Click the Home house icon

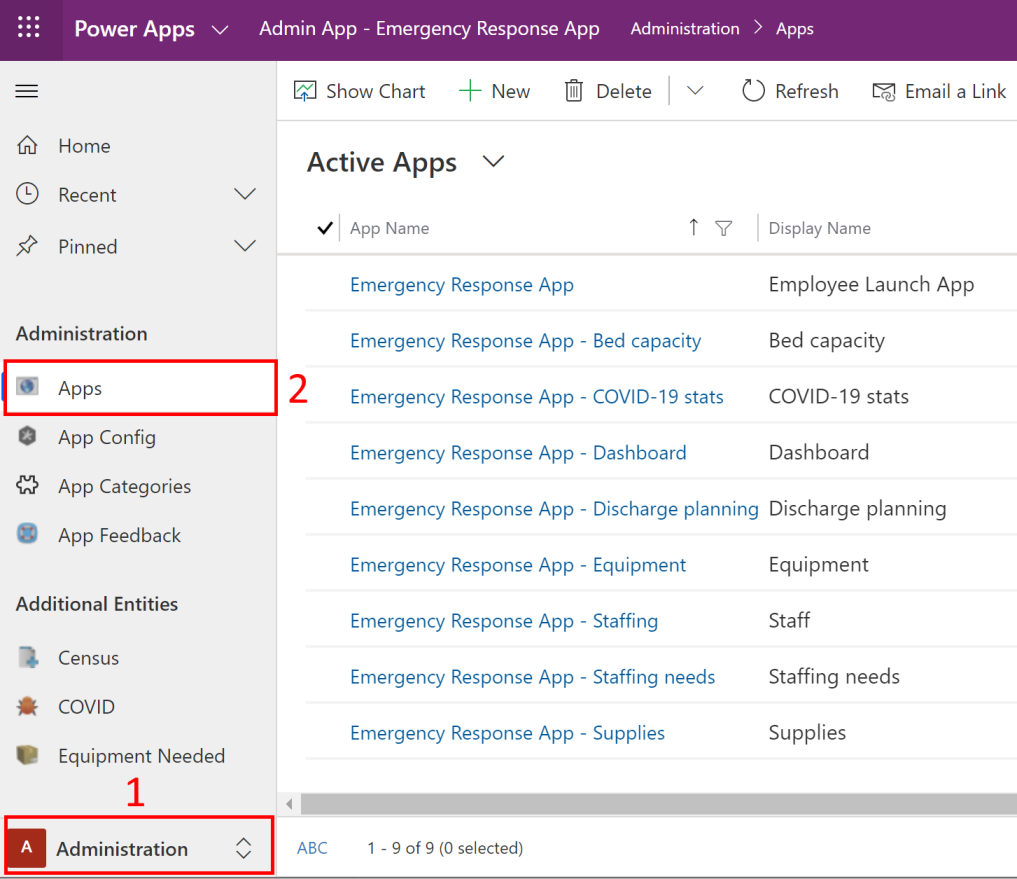27,145
